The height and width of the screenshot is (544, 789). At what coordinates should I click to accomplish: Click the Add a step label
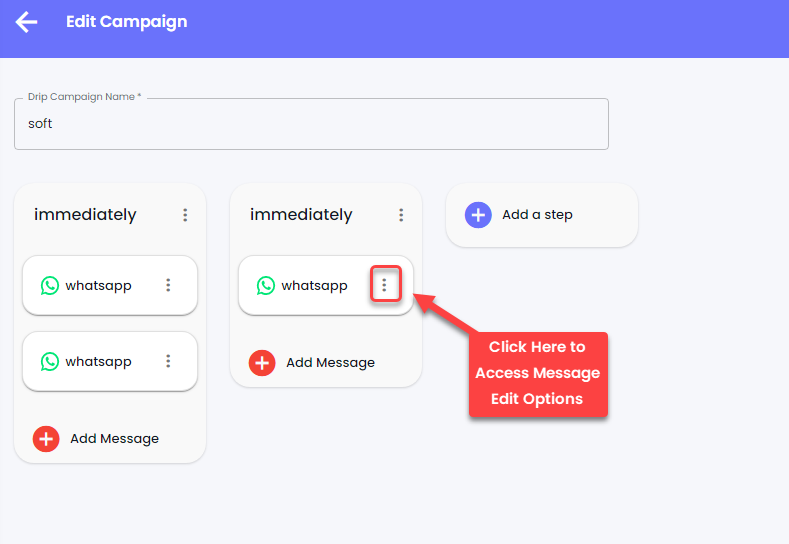tap(537, 215)
